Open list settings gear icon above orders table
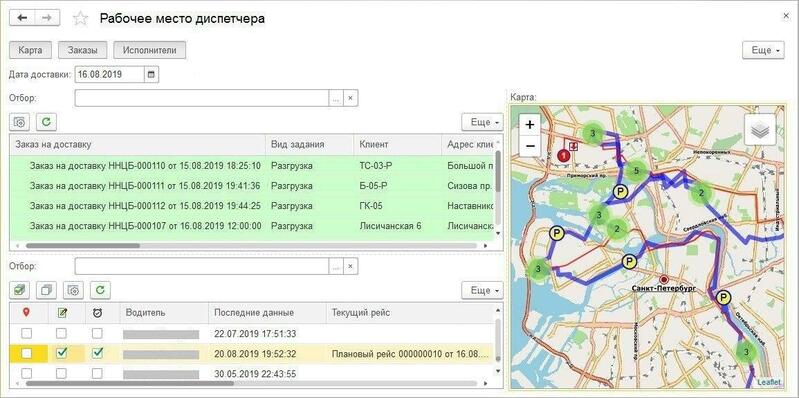 point(19,122)
